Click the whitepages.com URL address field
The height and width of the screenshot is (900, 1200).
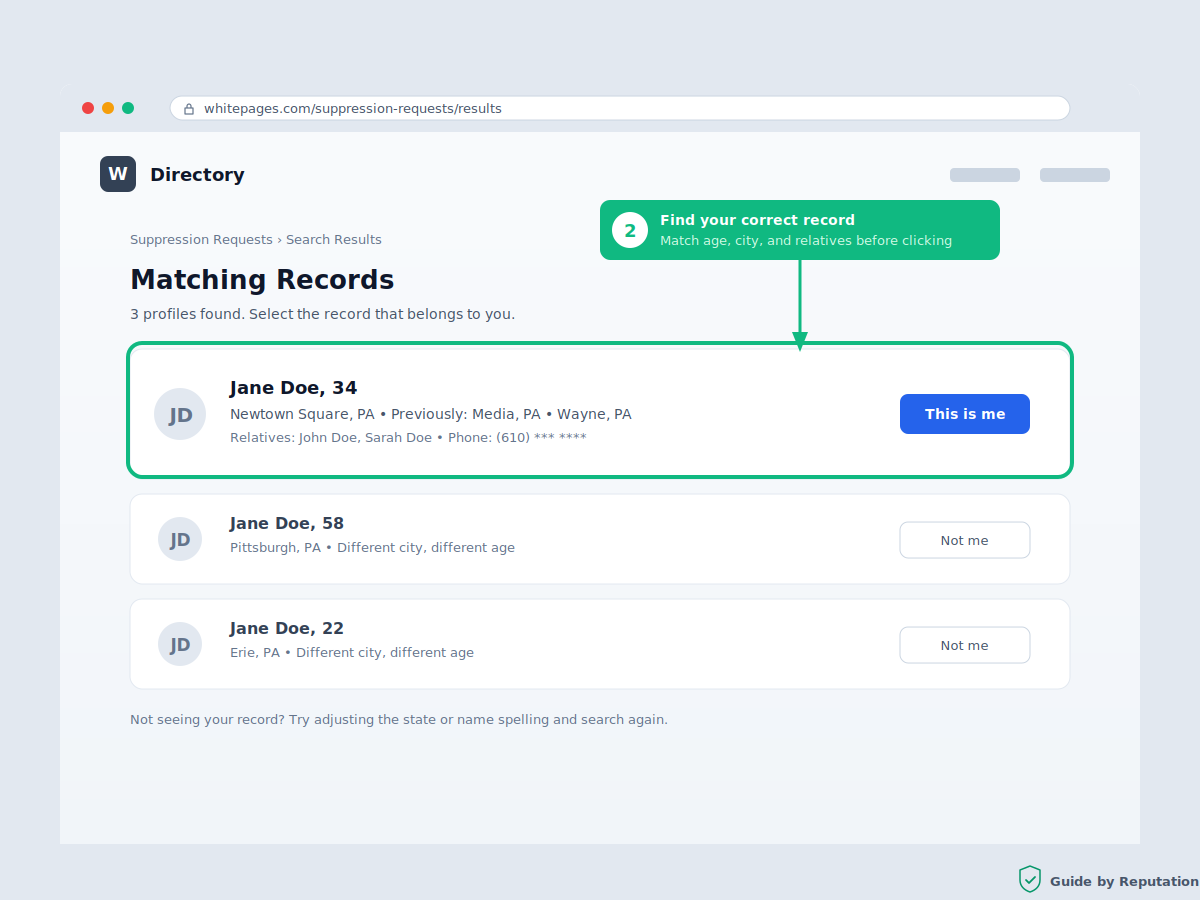[x=620, y=108]
